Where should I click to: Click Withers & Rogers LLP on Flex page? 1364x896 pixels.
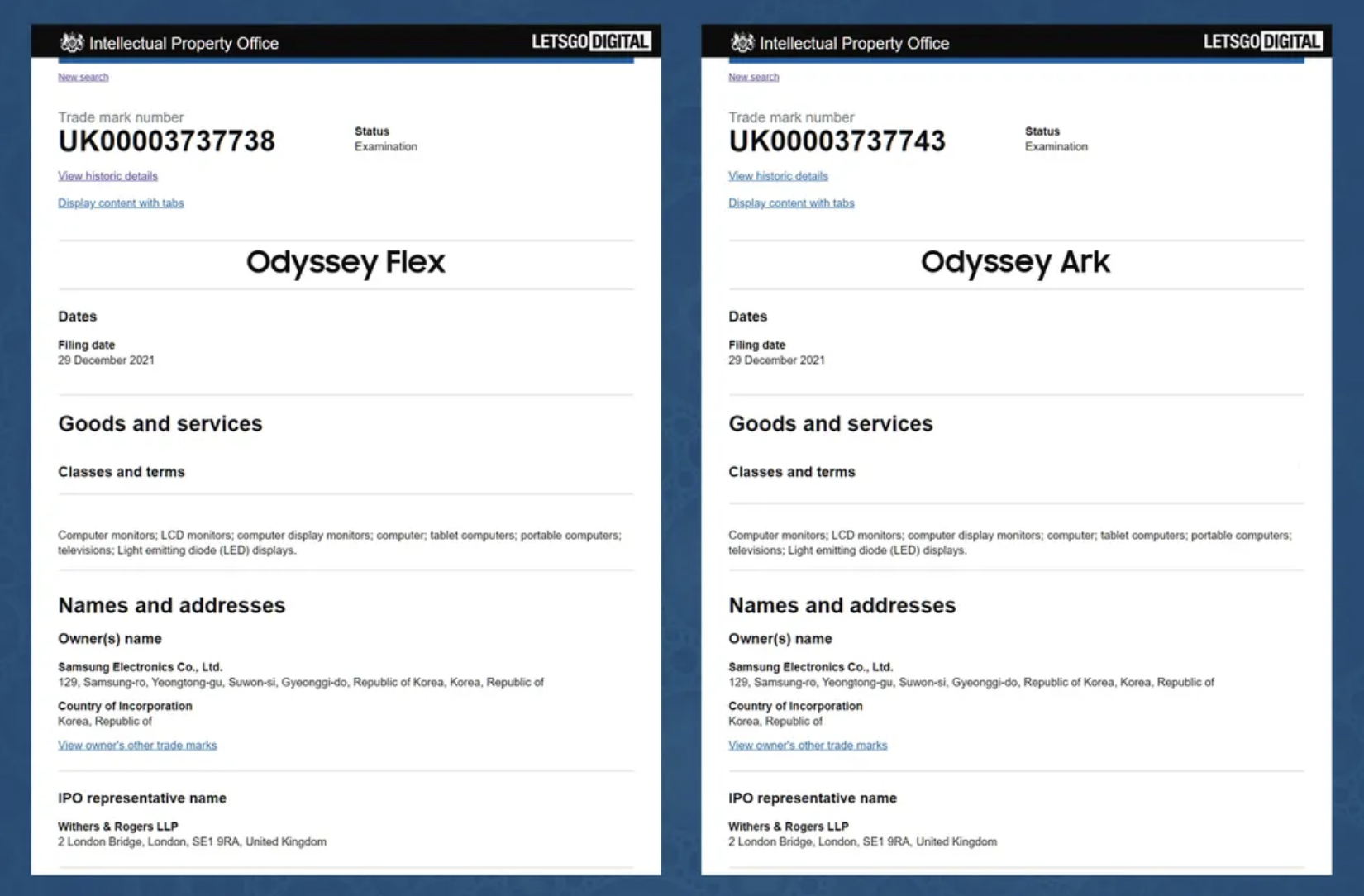[x=117, y=827]
